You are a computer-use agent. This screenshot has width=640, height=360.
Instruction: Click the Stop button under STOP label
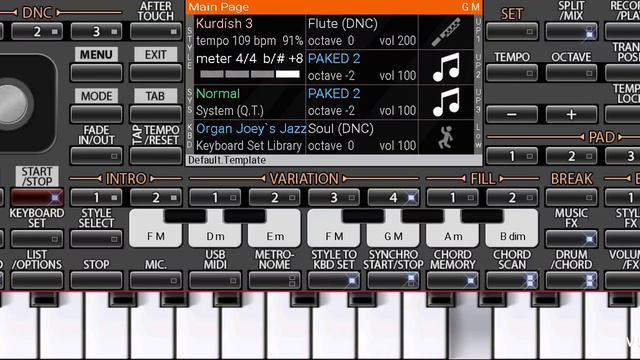click(x=96, y=281)
